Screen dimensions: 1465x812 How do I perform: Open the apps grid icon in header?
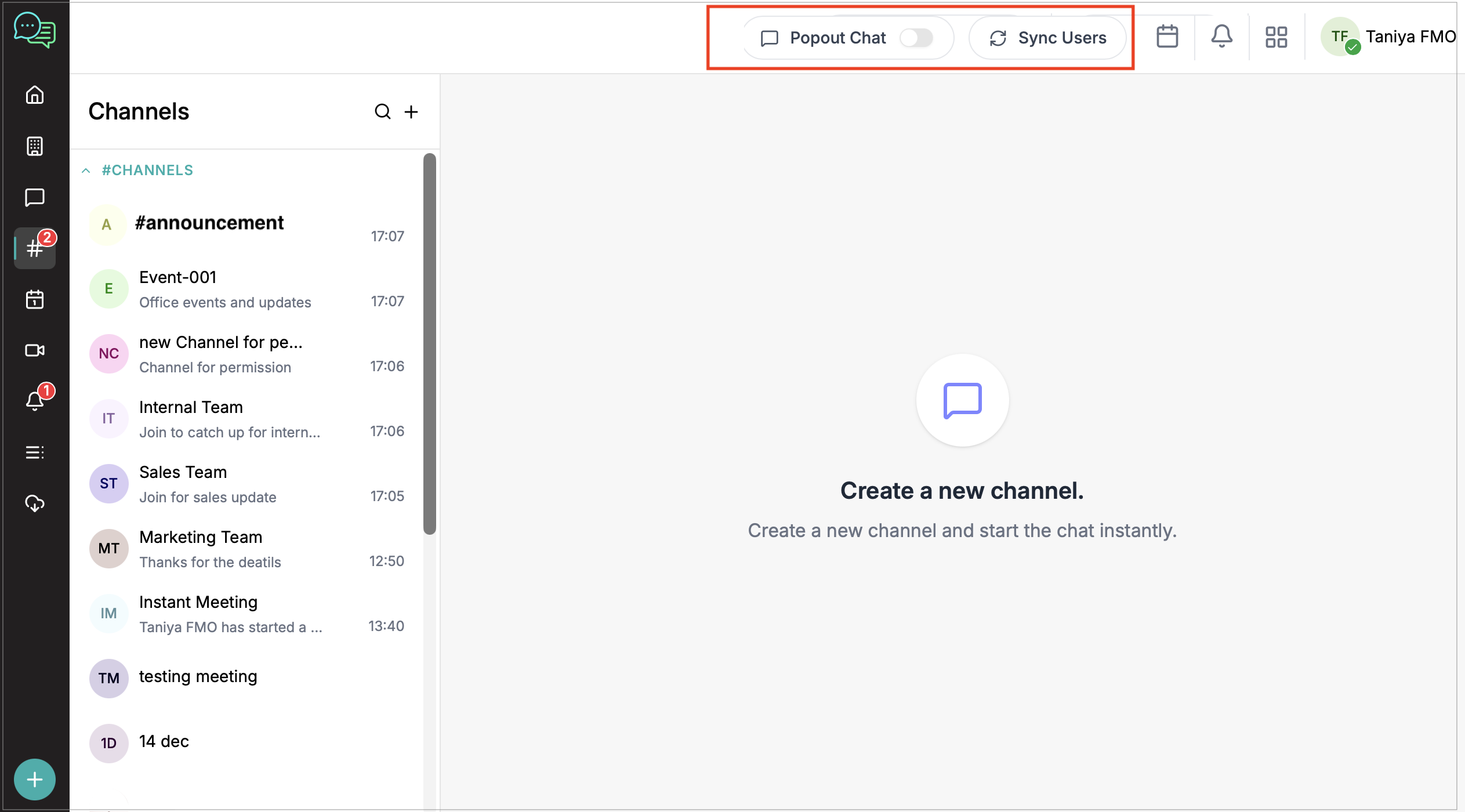(1276, 37)
